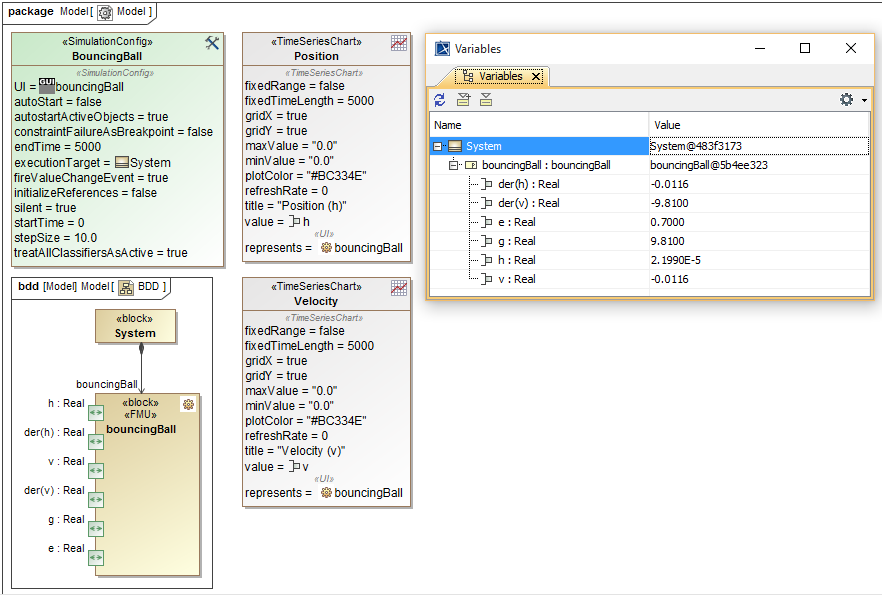Click the e : Real port square
Viewport: 882px width, 595px height.
tap(96, 557)
